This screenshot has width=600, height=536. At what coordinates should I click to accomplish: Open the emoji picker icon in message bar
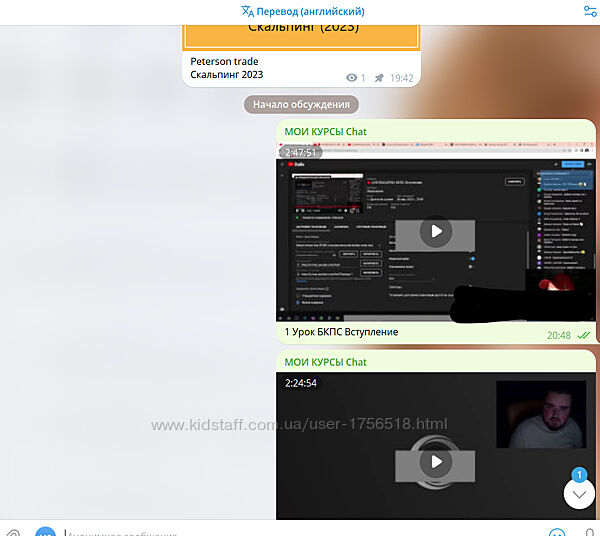[557, 531]
